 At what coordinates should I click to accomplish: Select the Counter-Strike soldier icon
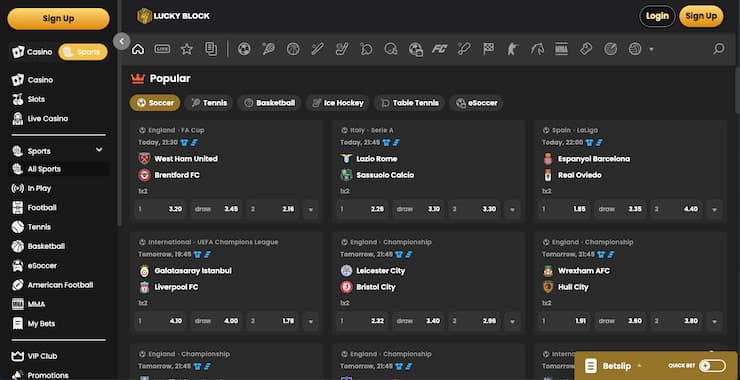[513, 49]
